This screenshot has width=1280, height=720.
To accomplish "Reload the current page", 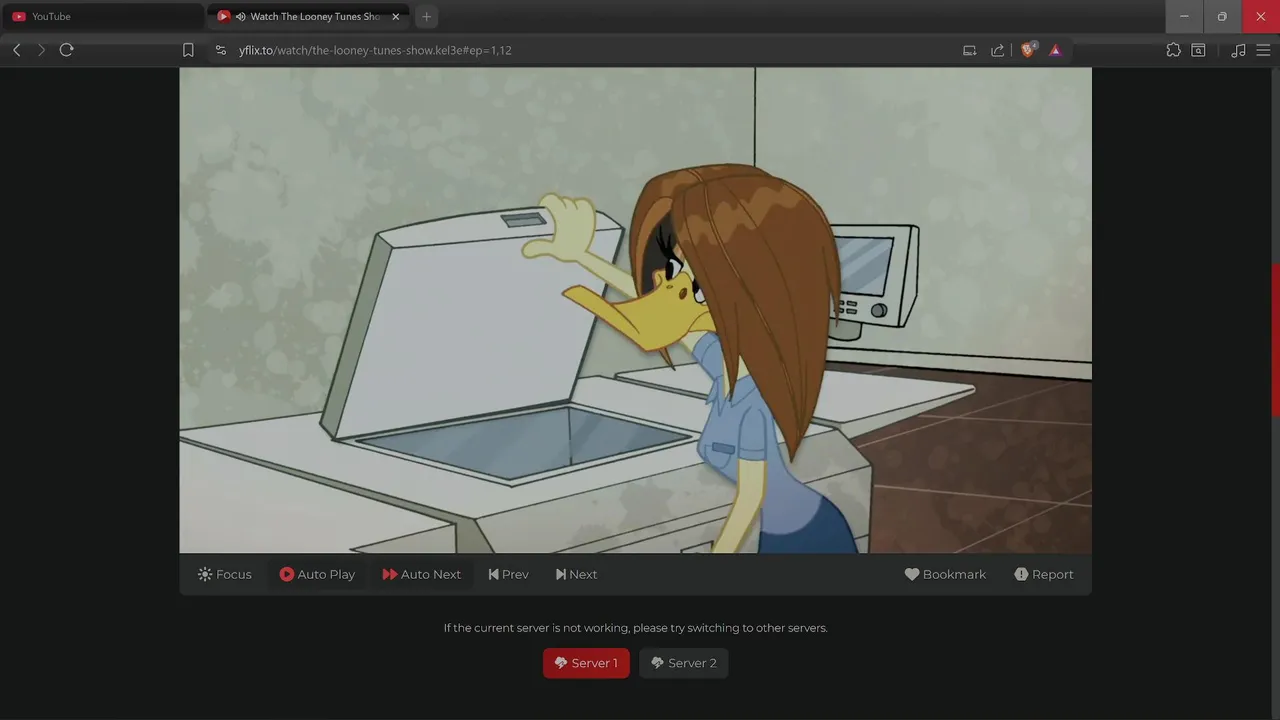I will (67, 50).
